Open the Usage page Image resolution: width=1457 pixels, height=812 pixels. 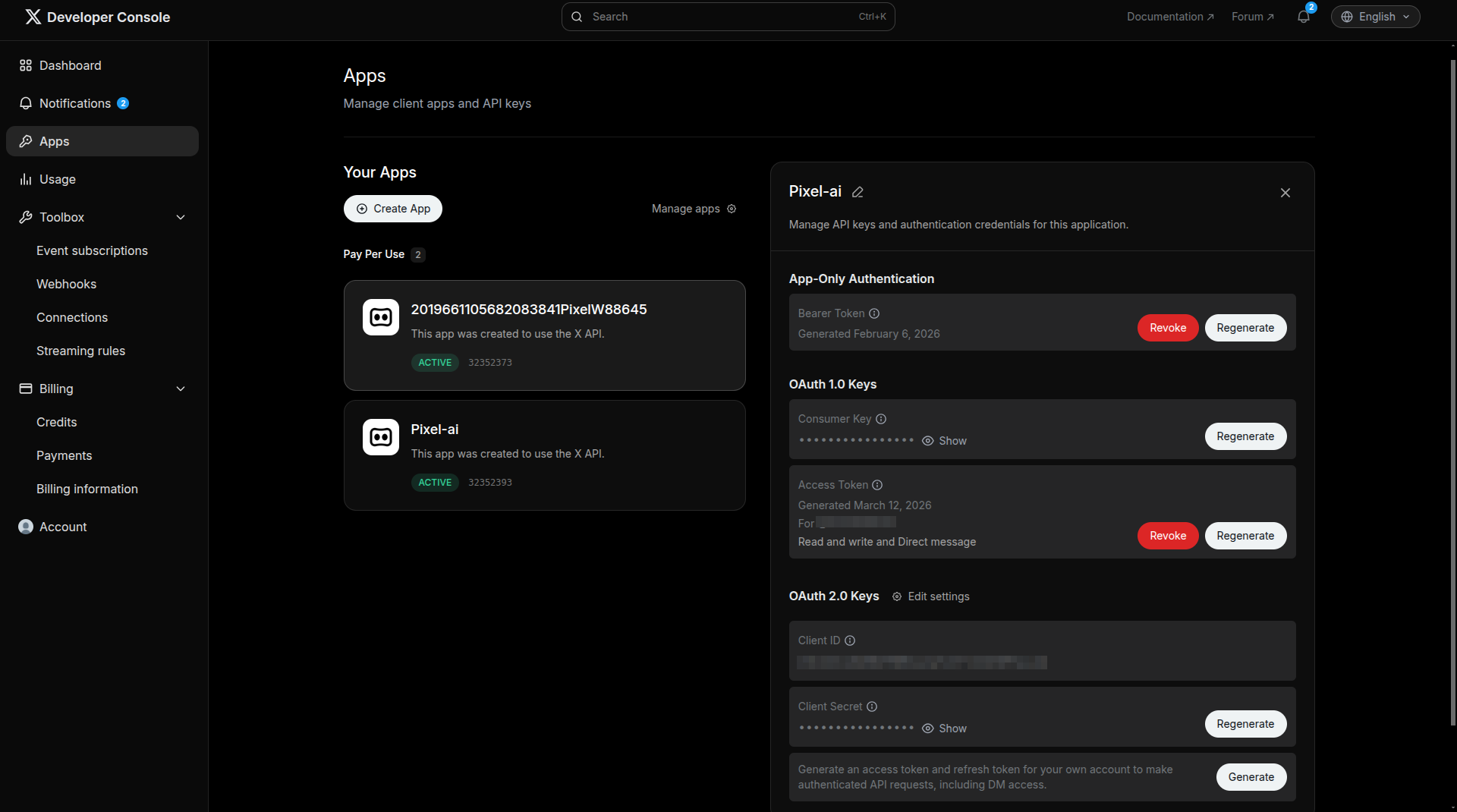(x=102, y=179)
